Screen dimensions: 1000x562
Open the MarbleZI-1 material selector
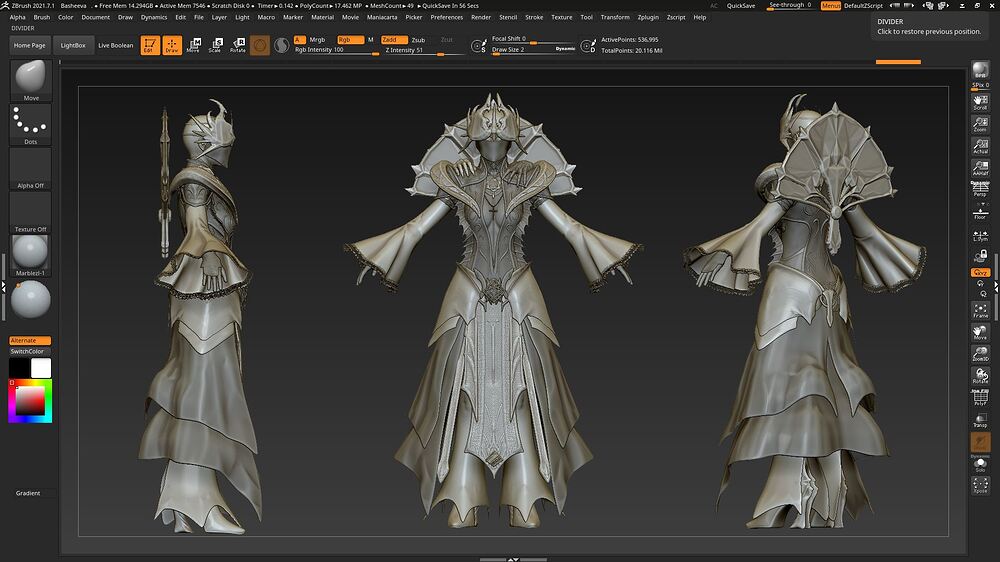[31, 255]
